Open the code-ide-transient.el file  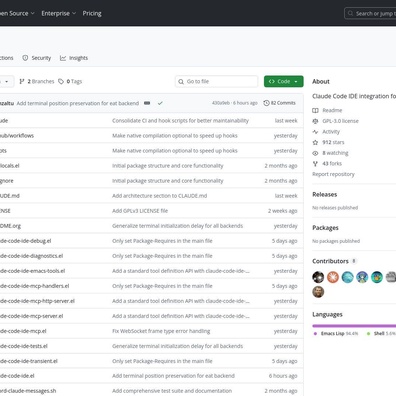[29, 361]
